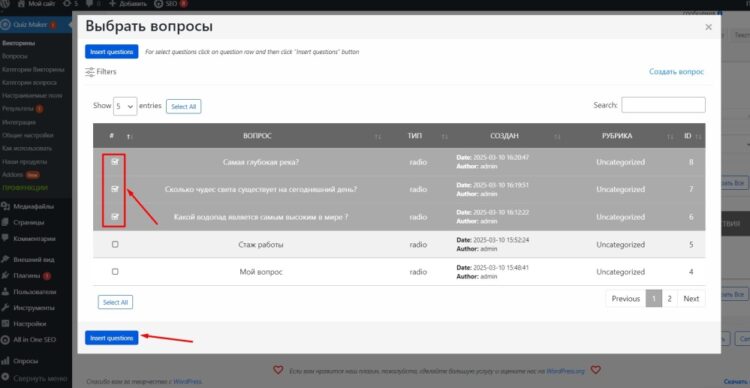
Task: Click Insert questions beside the instruction hint
Action: click(111, 52)
